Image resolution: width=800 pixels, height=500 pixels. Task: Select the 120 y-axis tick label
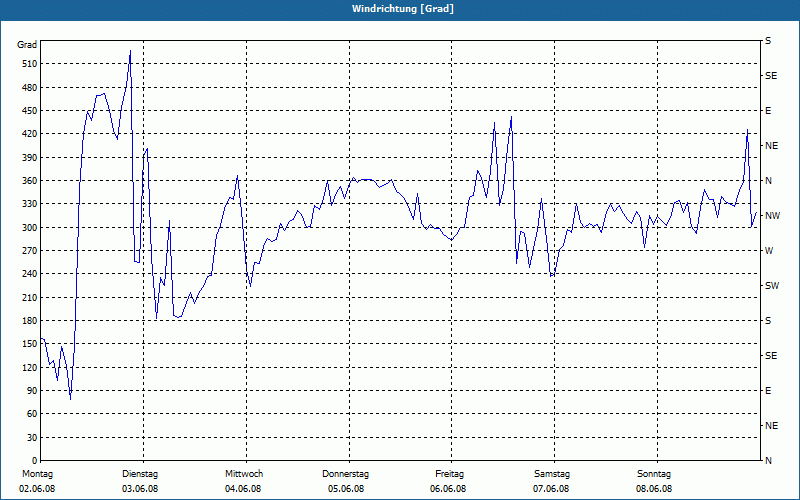[29, 367]
